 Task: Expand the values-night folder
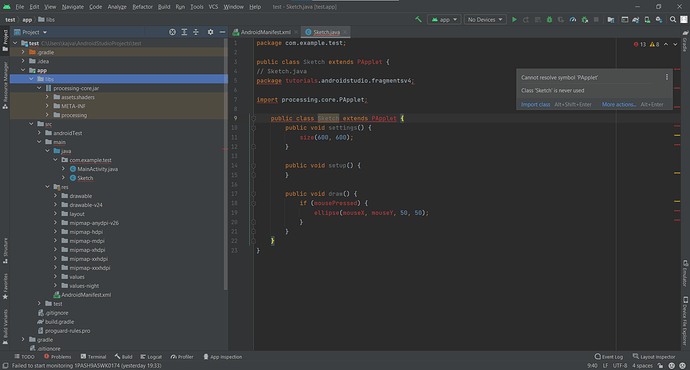coord(55,286)
